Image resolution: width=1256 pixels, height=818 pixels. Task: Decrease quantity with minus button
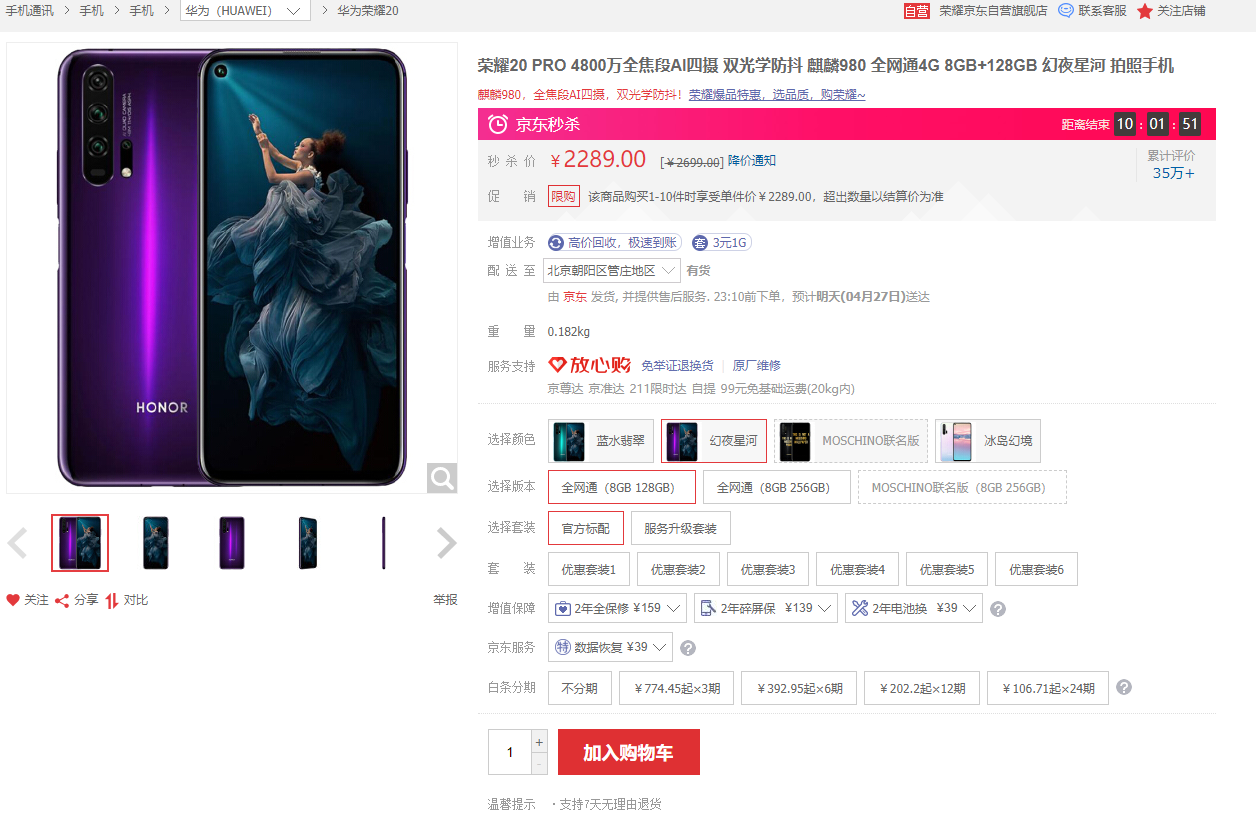[x=539, y=763]
